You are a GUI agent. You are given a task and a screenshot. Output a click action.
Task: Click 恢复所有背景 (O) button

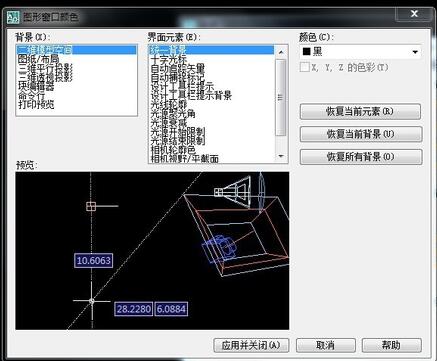361,157
